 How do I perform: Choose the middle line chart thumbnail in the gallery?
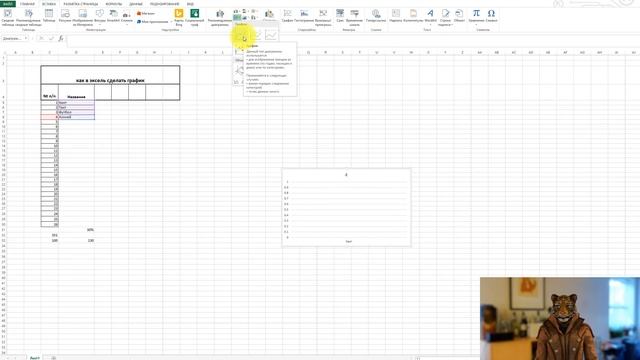pos(257,36)
